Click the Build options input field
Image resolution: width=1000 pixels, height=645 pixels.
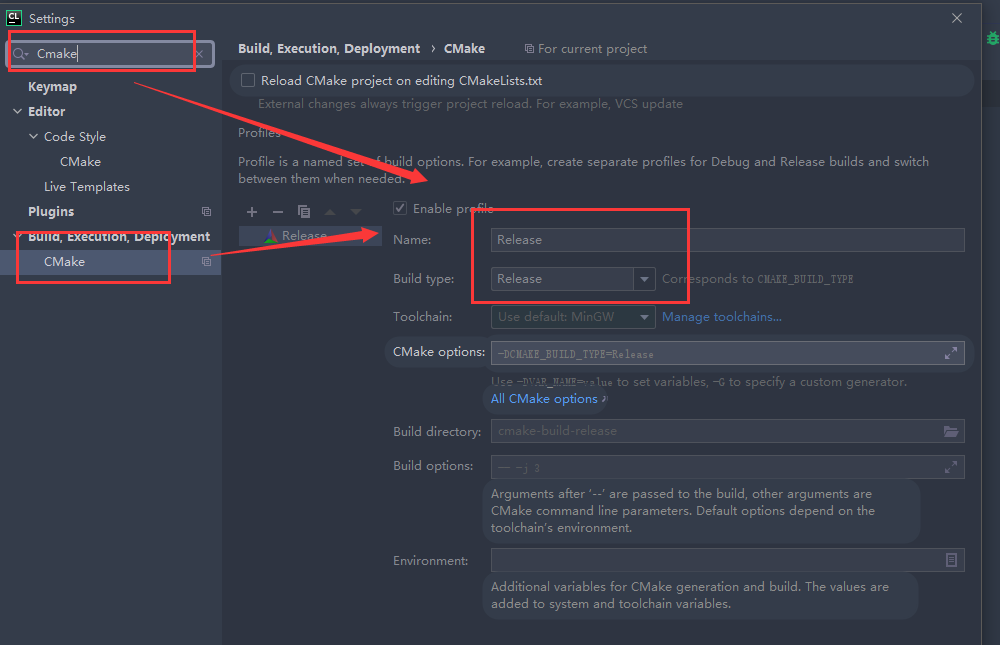[728, 467]
